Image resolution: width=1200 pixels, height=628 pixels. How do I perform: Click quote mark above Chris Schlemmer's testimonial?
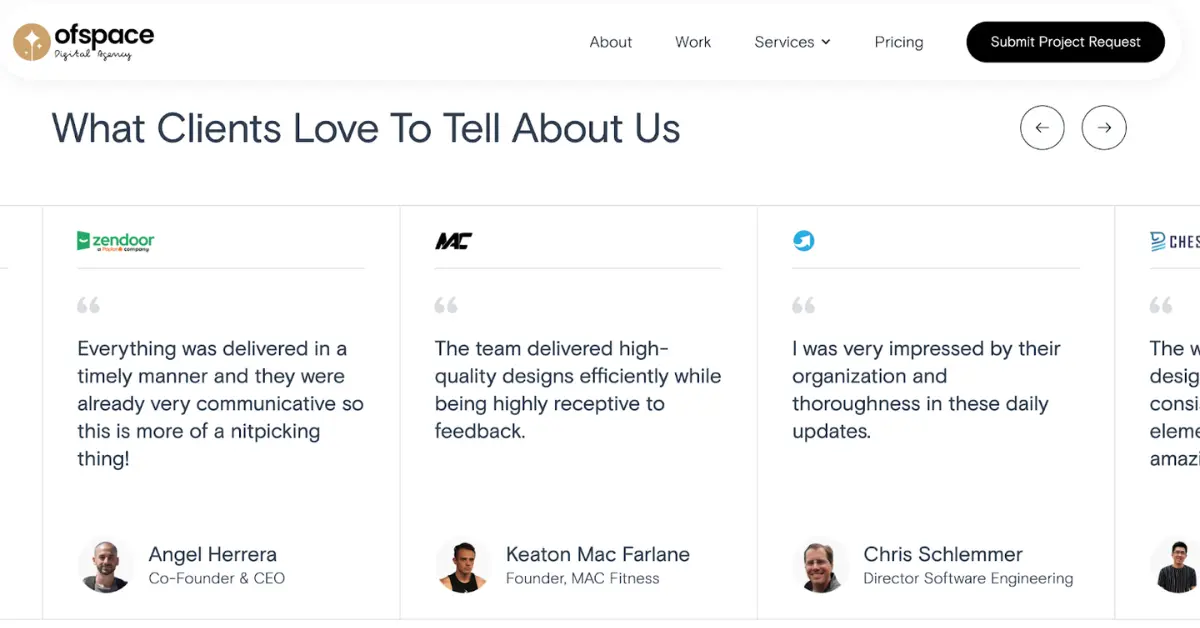[803, 305]
